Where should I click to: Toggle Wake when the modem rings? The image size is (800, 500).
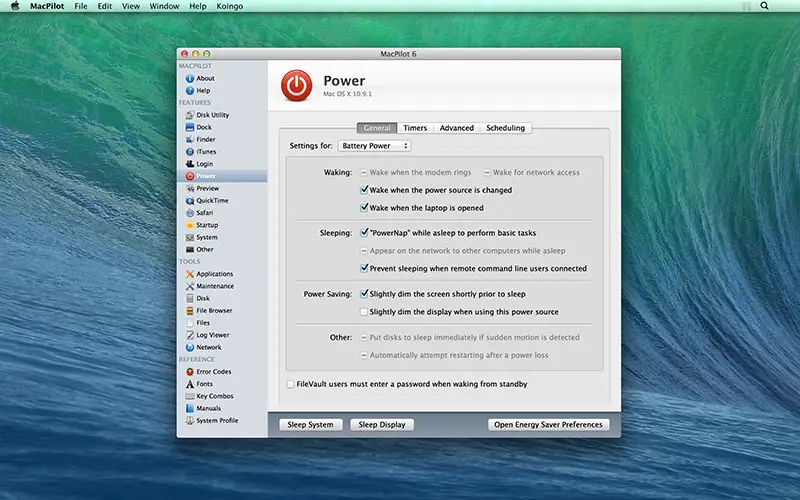click(x=364, y=172)
